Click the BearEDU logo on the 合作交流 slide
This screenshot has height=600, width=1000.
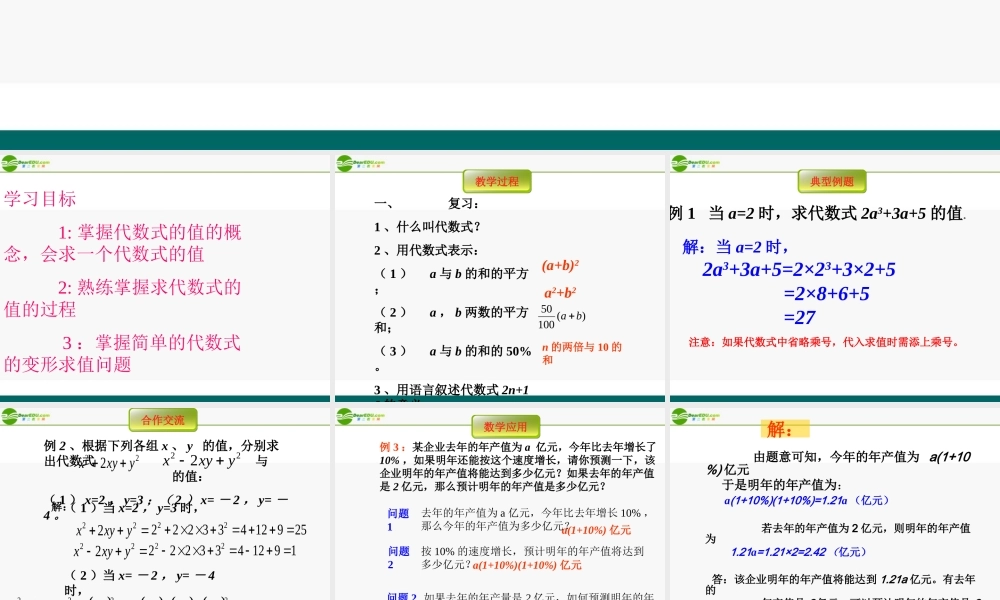26,417
